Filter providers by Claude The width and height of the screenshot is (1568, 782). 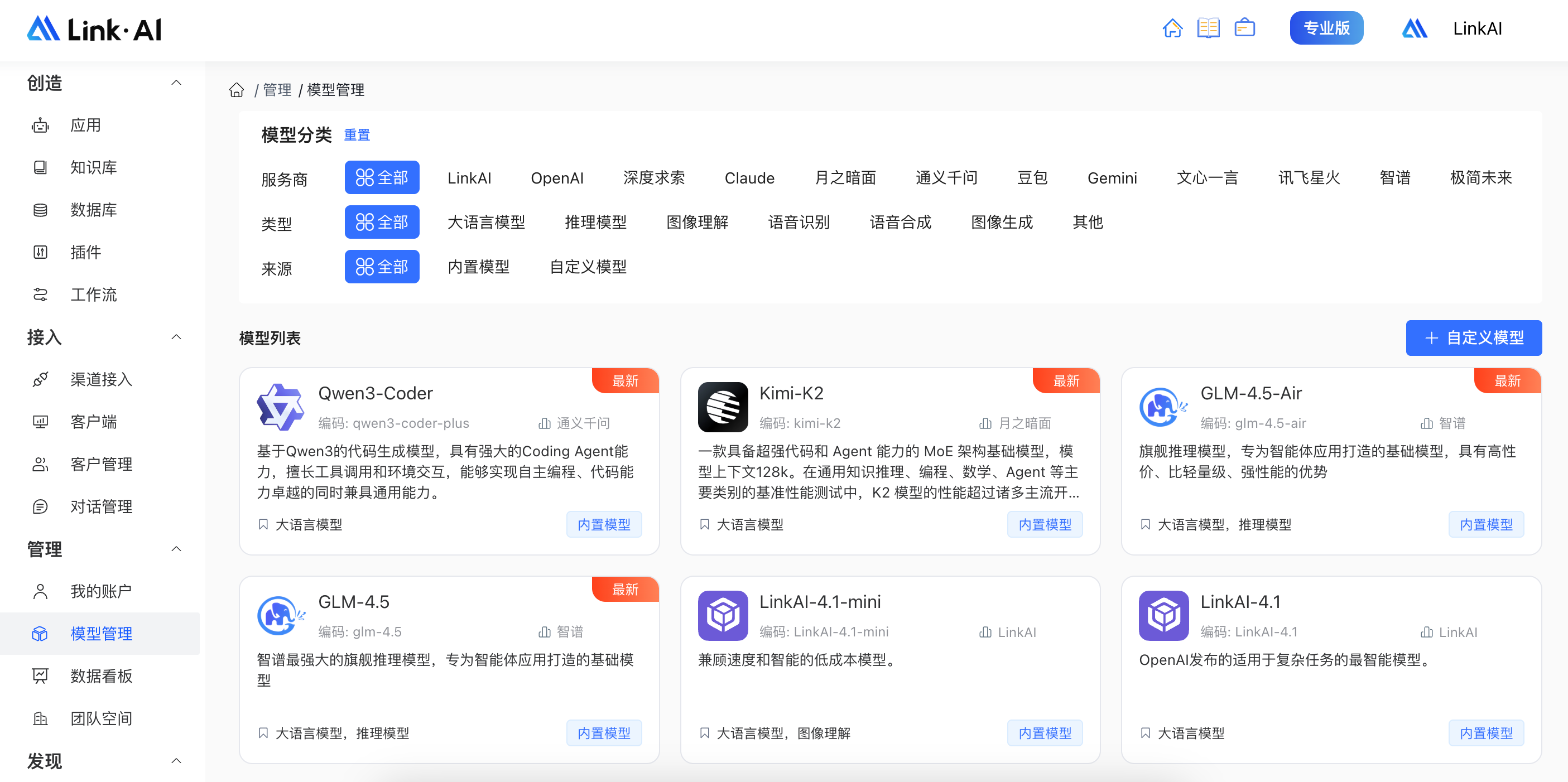749,178
